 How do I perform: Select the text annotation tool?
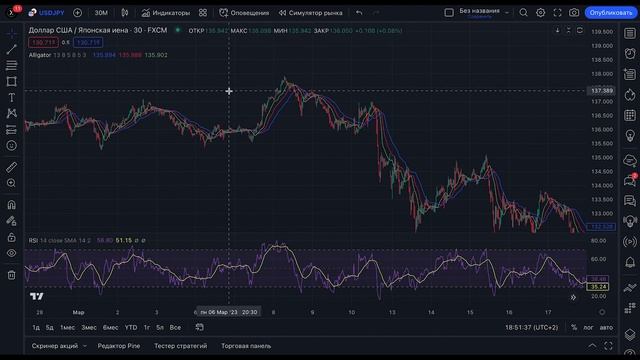[x=11, y=97]
